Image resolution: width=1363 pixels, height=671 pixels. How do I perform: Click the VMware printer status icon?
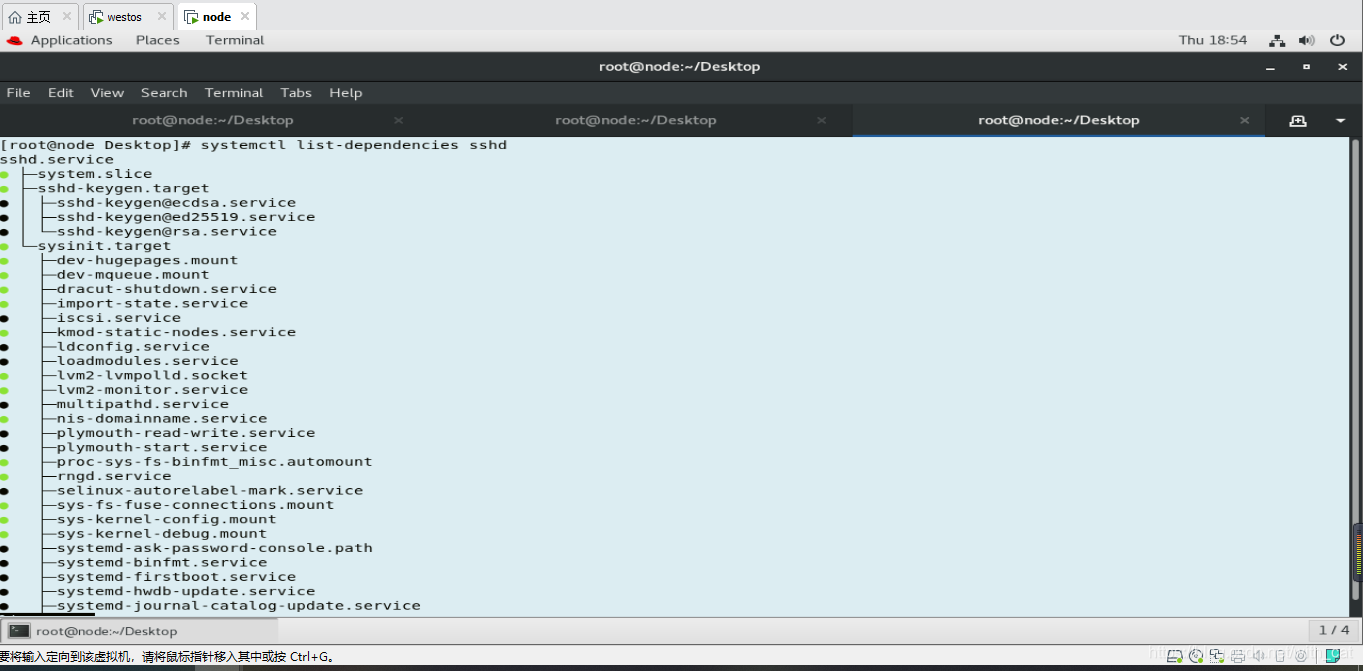pos(1237,656)
